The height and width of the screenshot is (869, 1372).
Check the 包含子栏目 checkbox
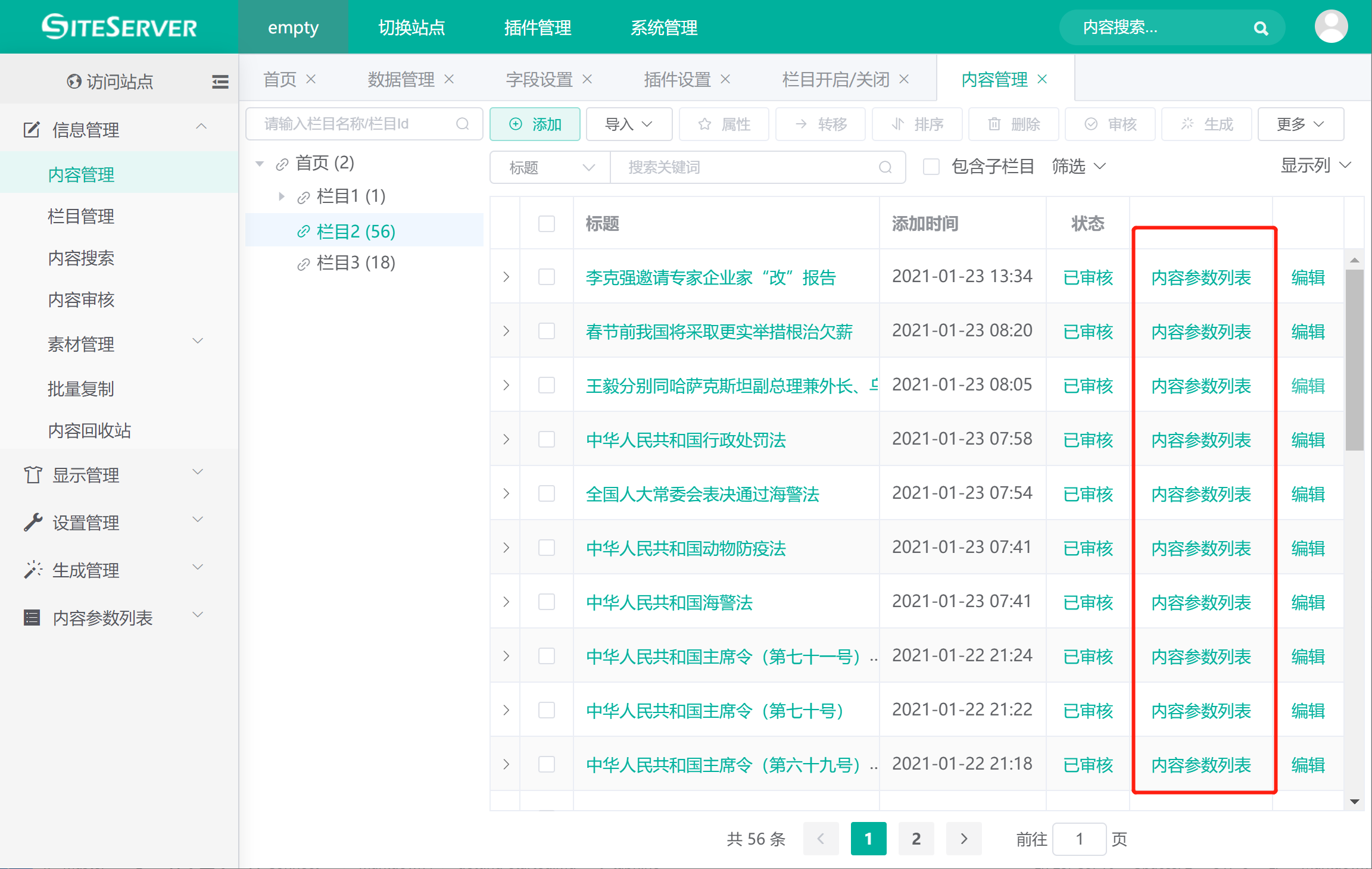(x=931, y=167)
